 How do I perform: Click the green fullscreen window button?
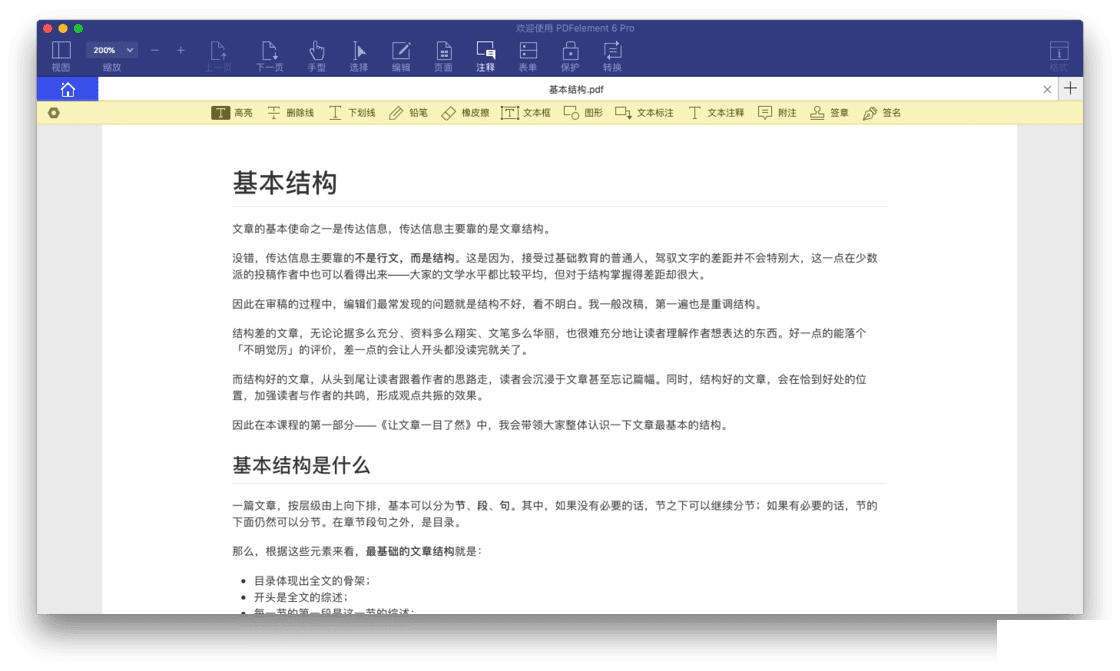79,29
